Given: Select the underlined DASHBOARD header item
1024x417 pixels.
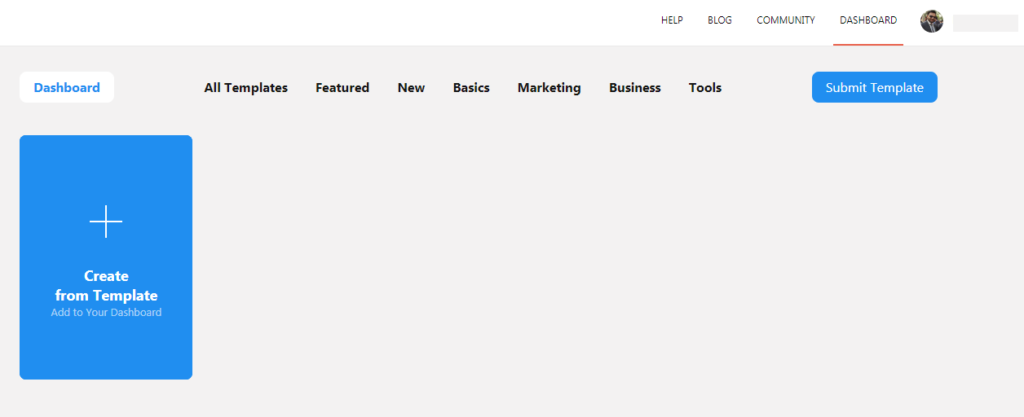Looking at the screenshot, I should click(867, 20).
